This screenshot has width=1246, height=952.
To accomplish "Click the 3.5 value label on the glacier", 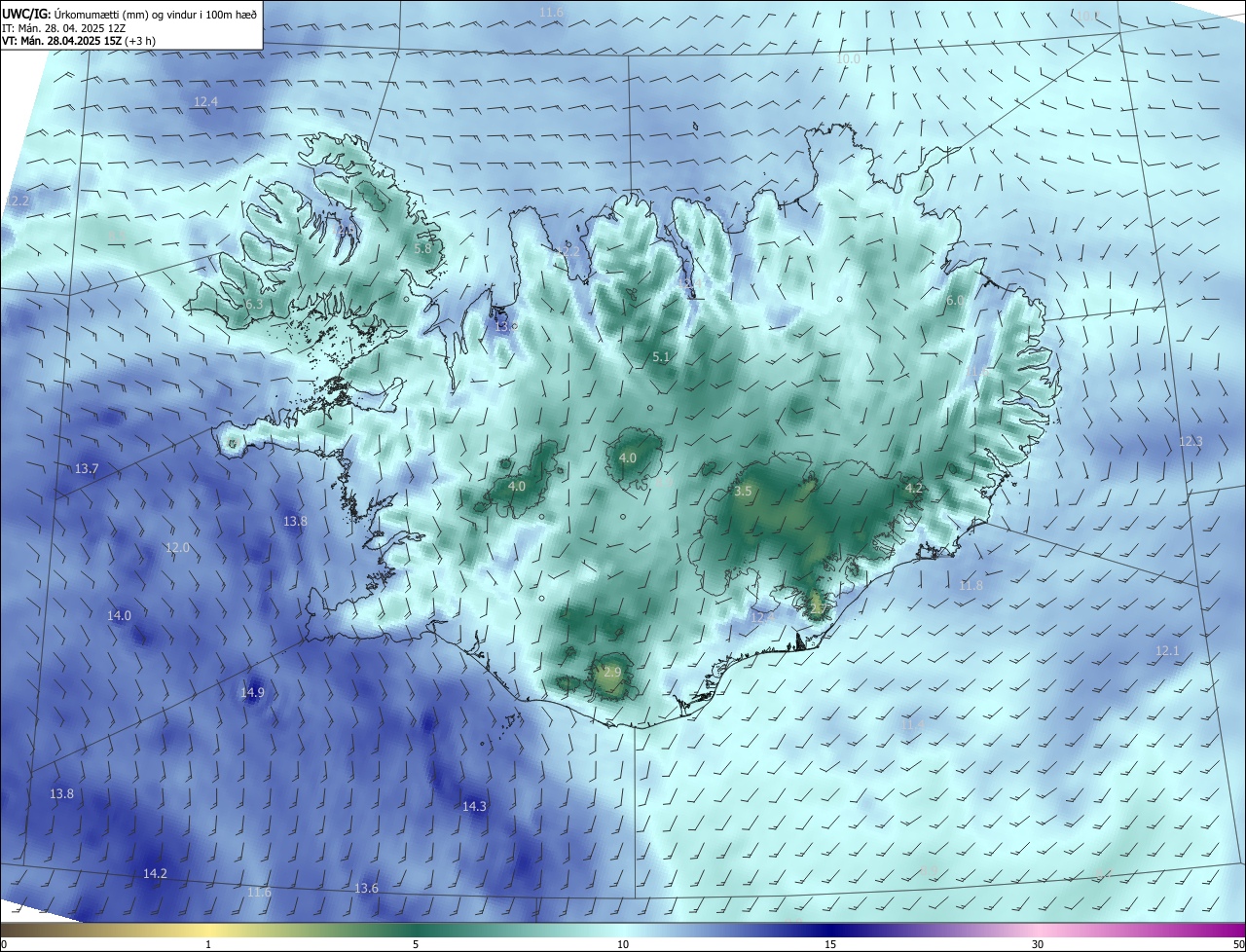I will 743,492.
